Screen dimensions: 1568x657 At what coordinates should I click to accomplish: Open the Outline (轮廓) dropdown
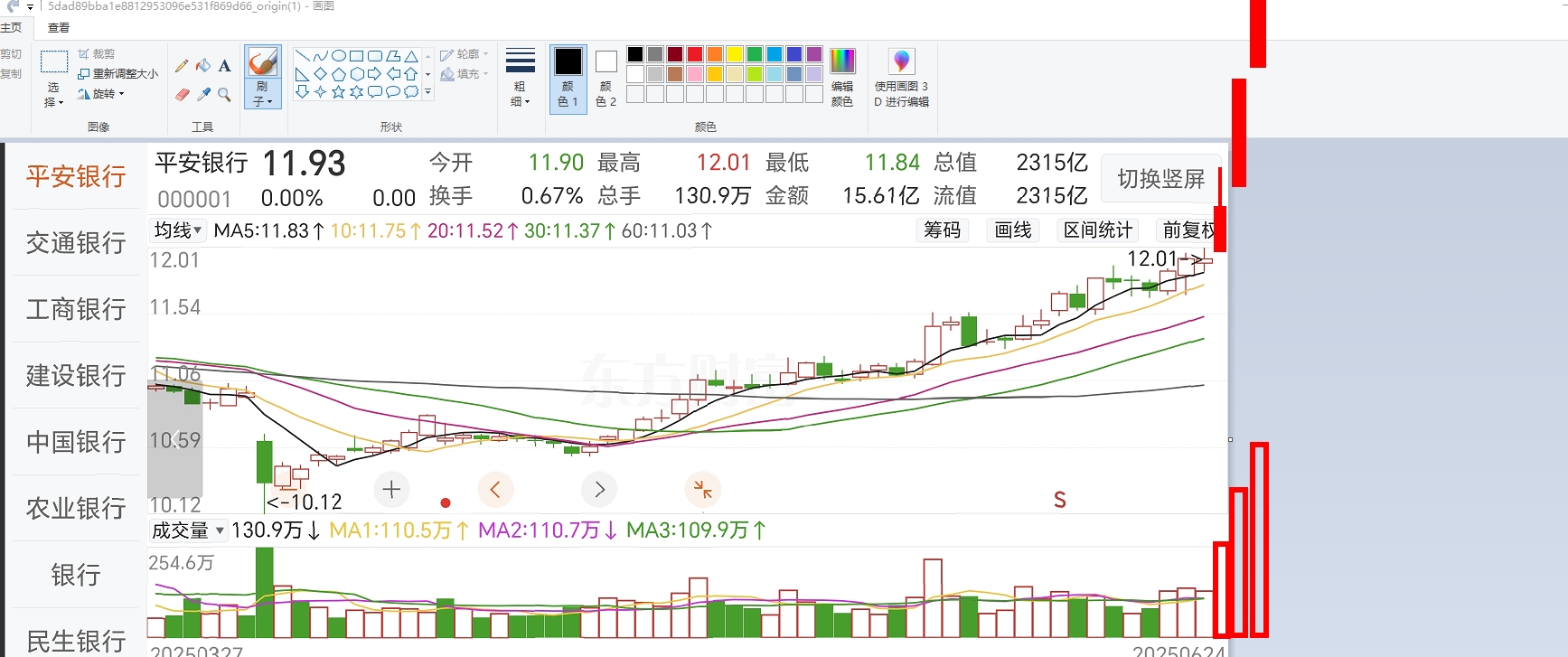coord(465,54)
